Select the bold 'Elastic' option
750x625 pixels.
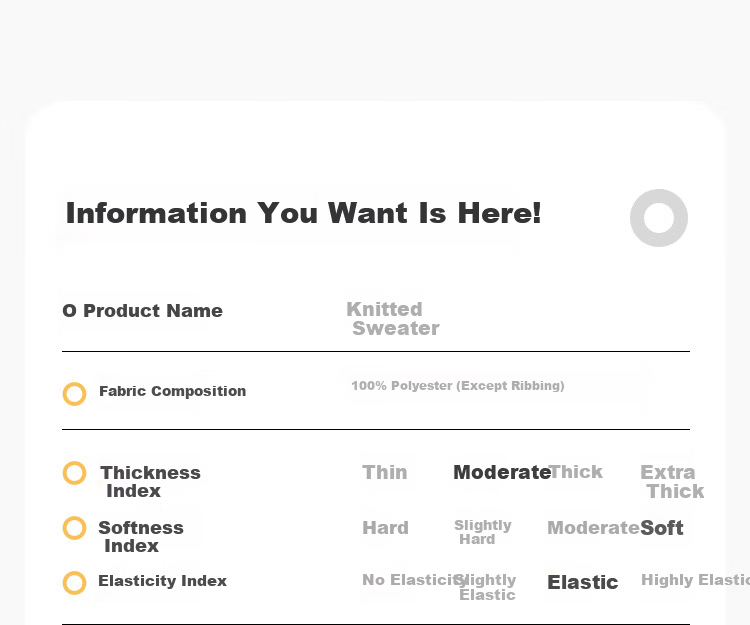(x=583, y=582)
